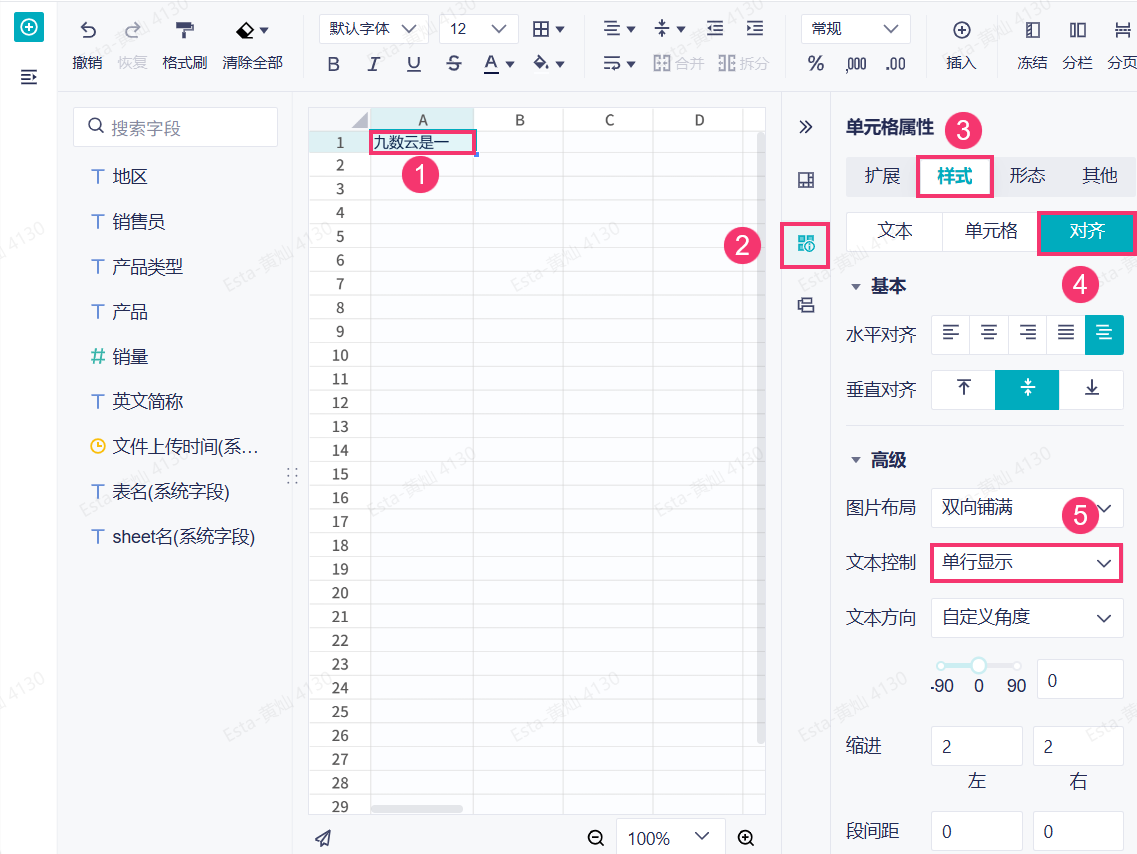Click the Undo (撤销) icon
Image resolution: width=1137 pixels, height=854 pixels.
point(88,30)
